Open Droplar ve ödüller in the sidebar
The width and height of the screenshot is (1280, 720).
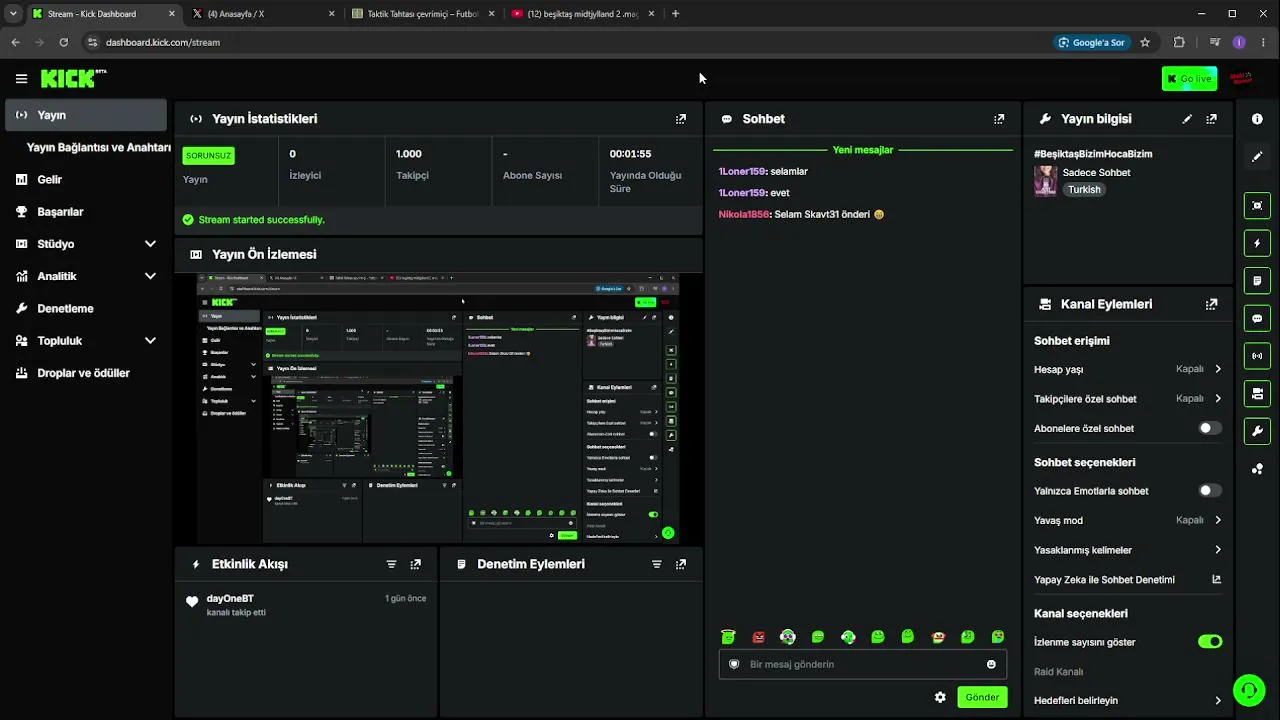tap(86, 373)
